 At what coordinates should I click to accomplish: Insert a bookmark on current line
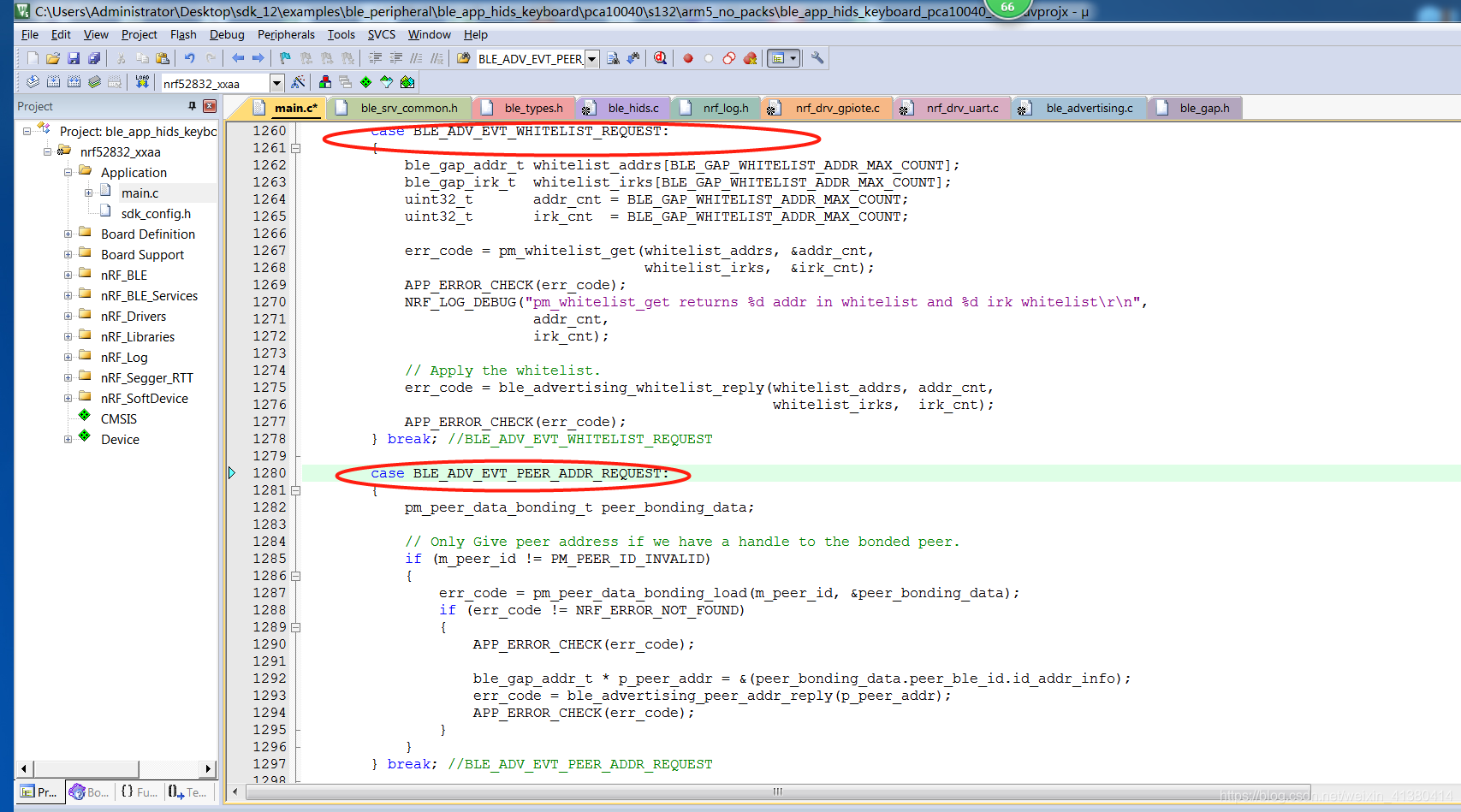(285, 58)
